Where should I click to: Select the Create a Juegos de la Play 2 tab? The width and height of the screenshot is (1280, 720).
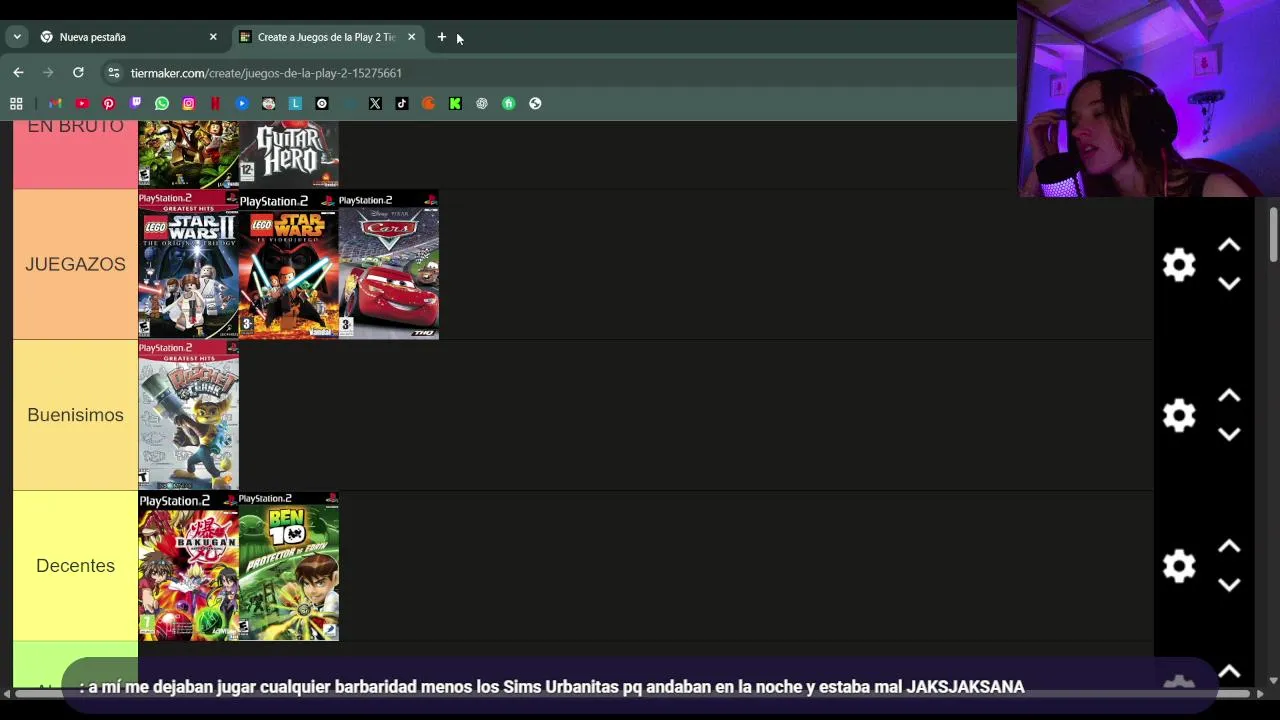point(326,37)
